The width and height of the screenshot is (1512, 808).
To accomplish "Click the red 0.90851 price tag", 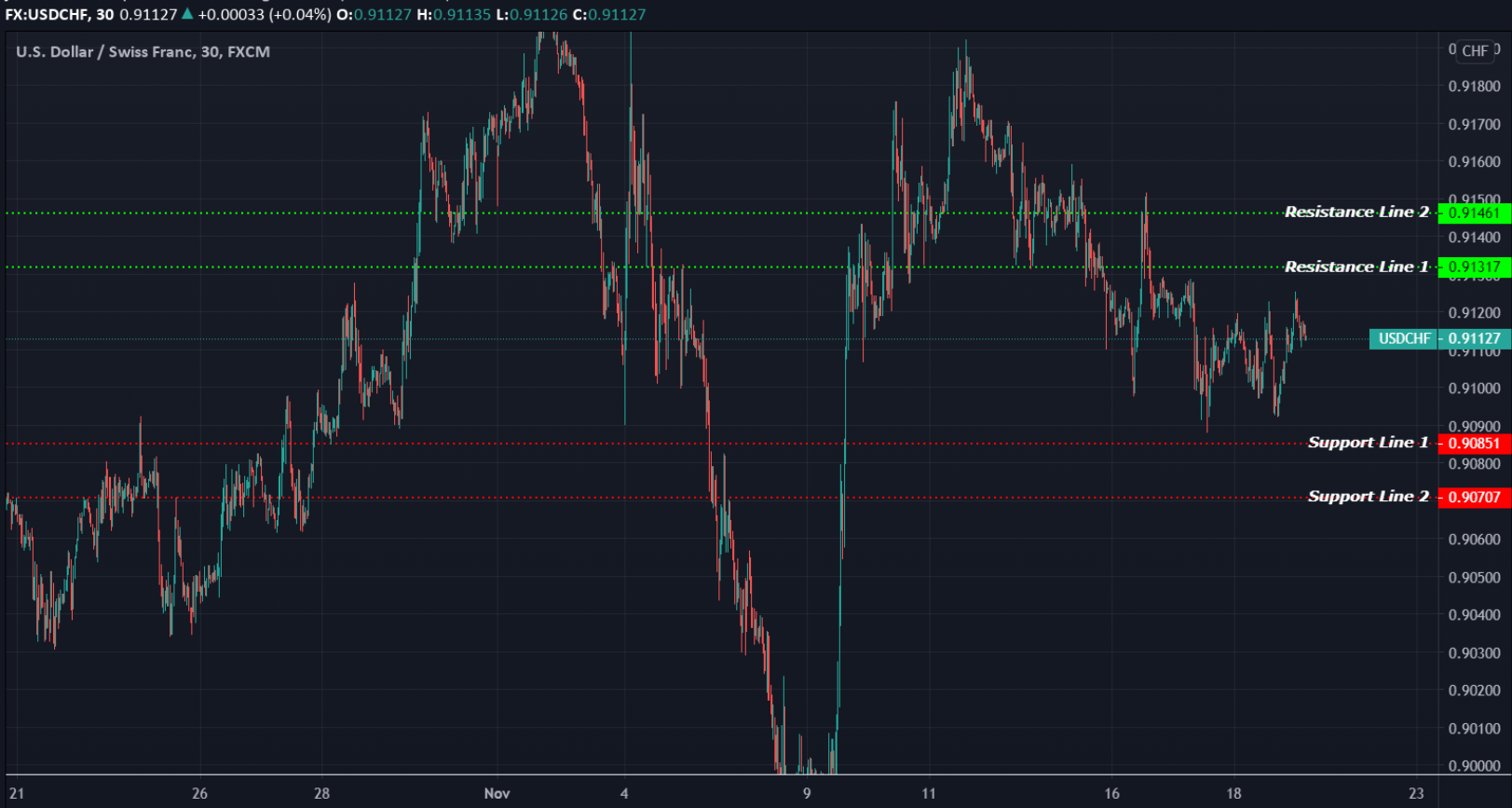I will 1474,444.
